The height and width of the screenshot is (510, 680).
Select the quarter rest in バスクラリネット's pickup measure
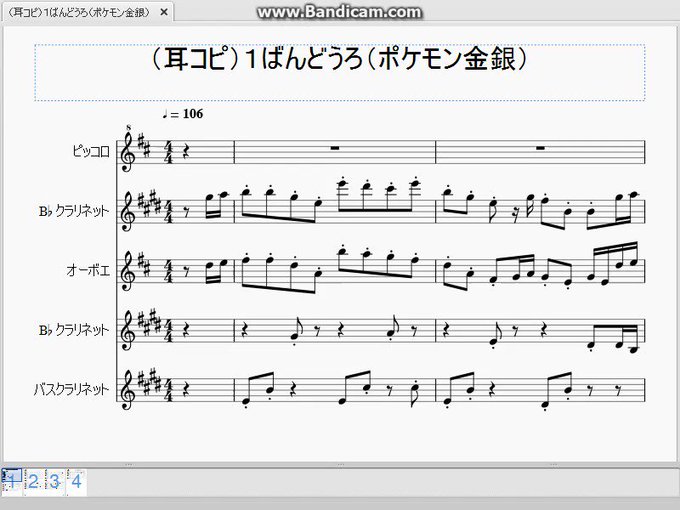pos(186,390)
